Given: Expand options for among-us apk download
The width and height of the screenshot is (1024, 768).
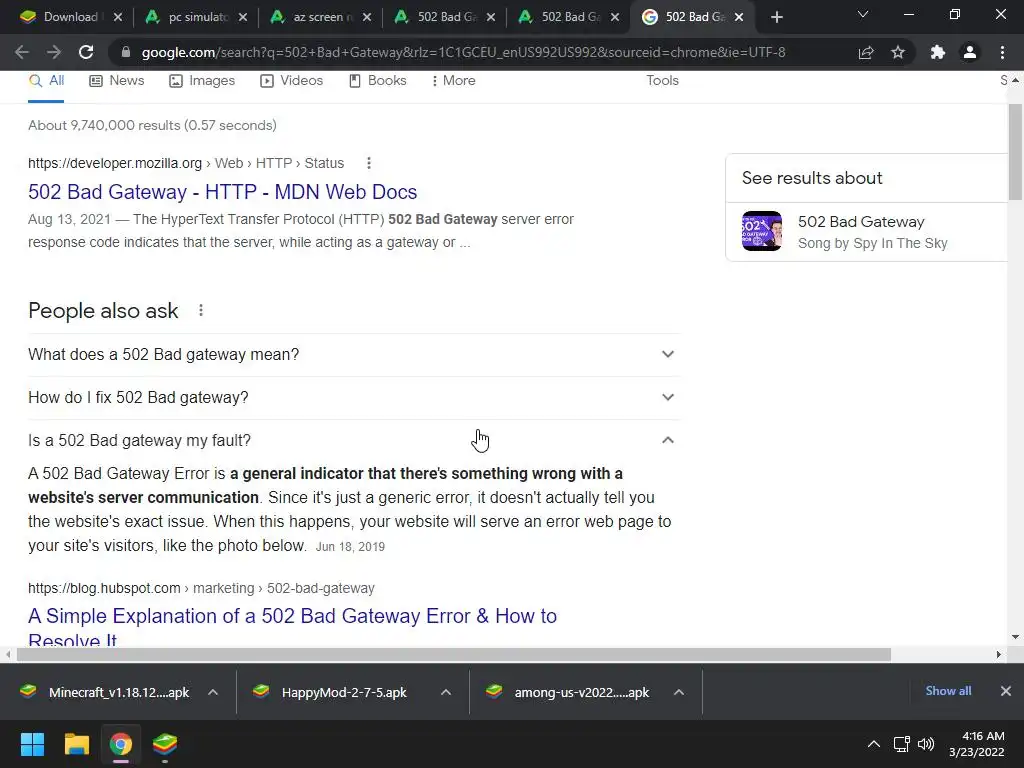Looking at the screenshot, I should (x=679, y=692).
